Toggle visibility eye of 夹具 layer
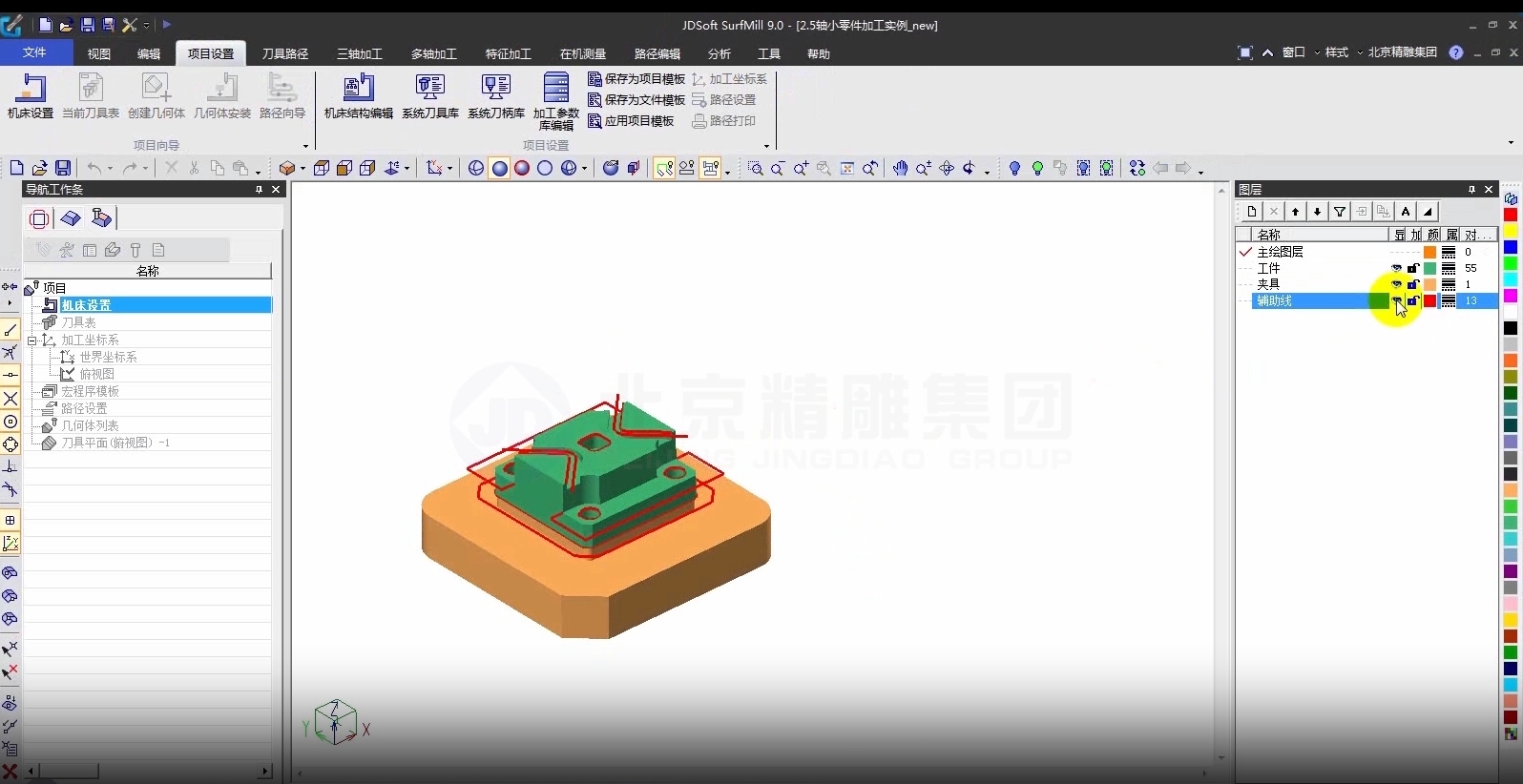The width and height of the screenshot is (1523, 784). [1397, 284]
